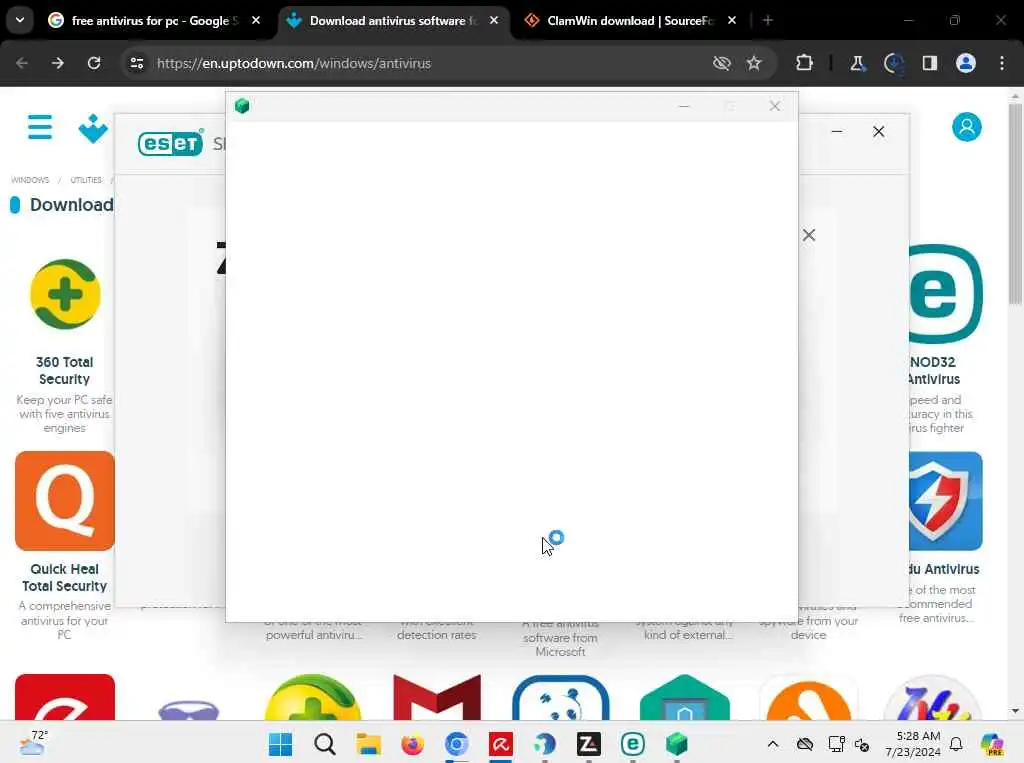The width and height of the screenshot is (1024, 763).
Task: Dismiss the inner dialog behind the blank window
Action: (808, 235)
